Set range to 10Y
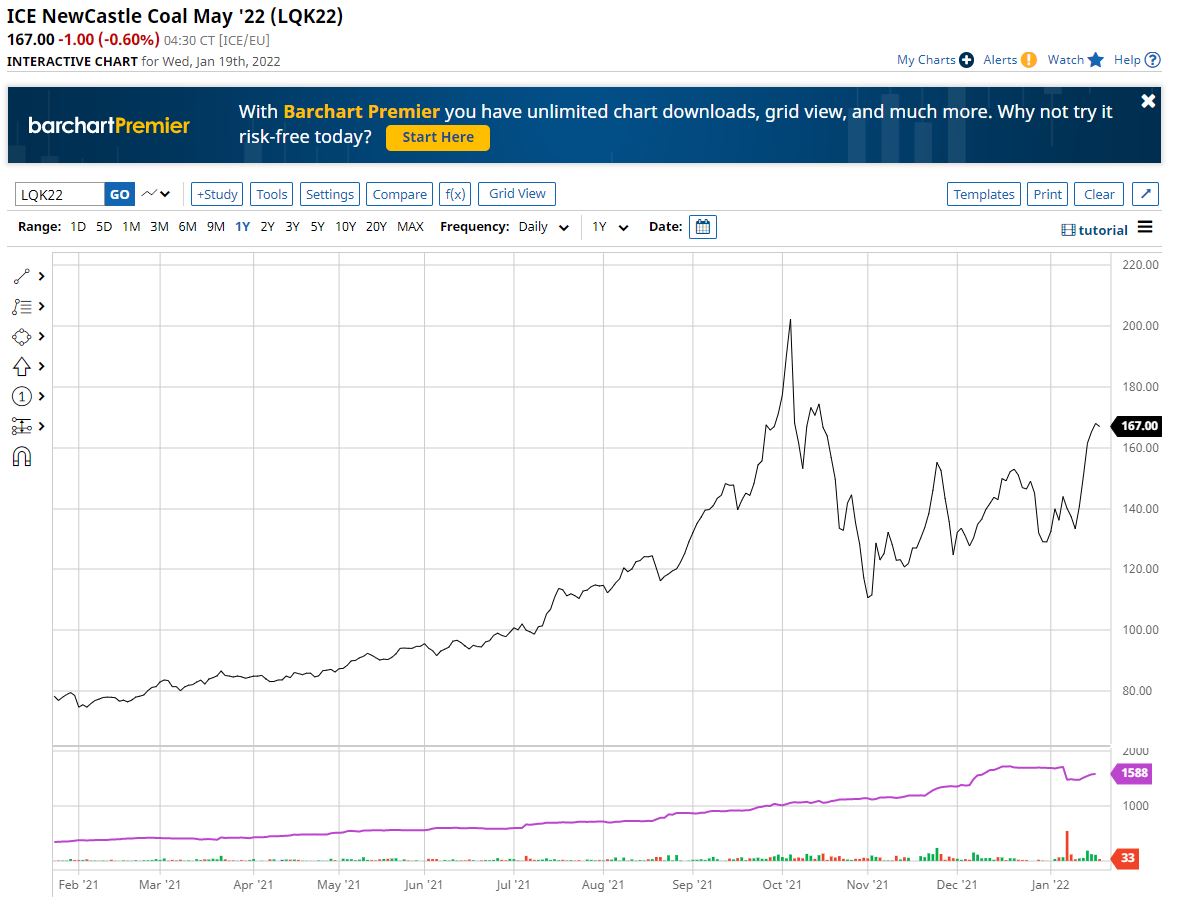This screenshot has width=1177, height=905. [x=345, y=227]
